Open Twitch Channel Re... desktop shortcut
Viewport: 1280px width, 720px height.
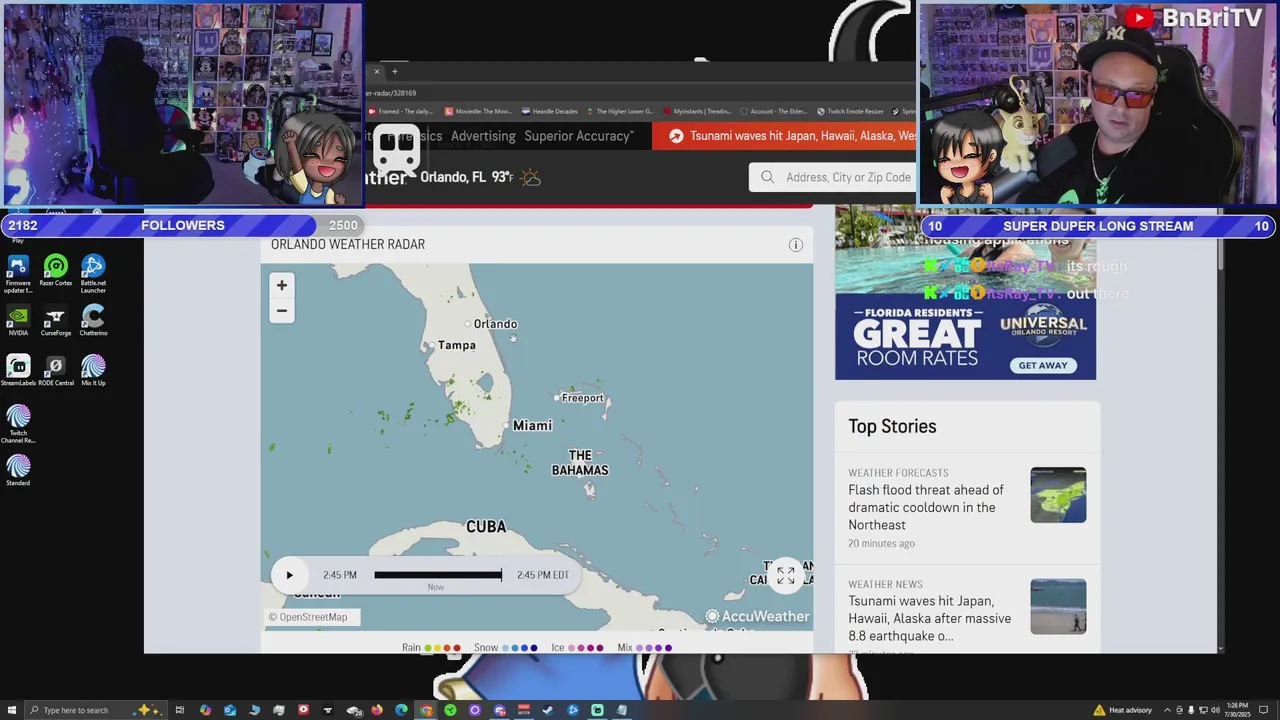(x=18, y=425)
